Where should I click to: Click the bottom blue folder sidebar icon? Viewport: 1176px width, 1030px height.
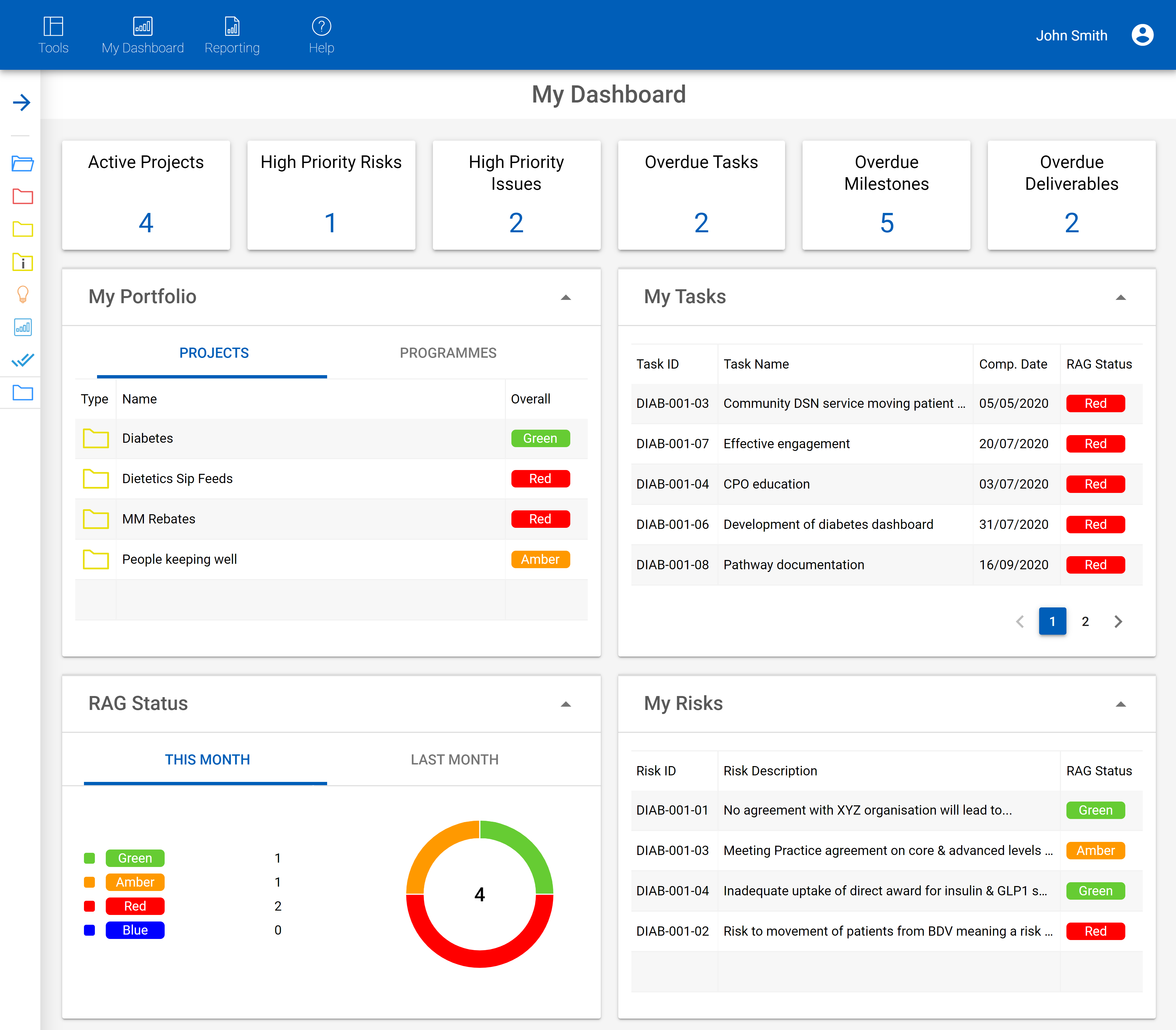coord(22,393)
